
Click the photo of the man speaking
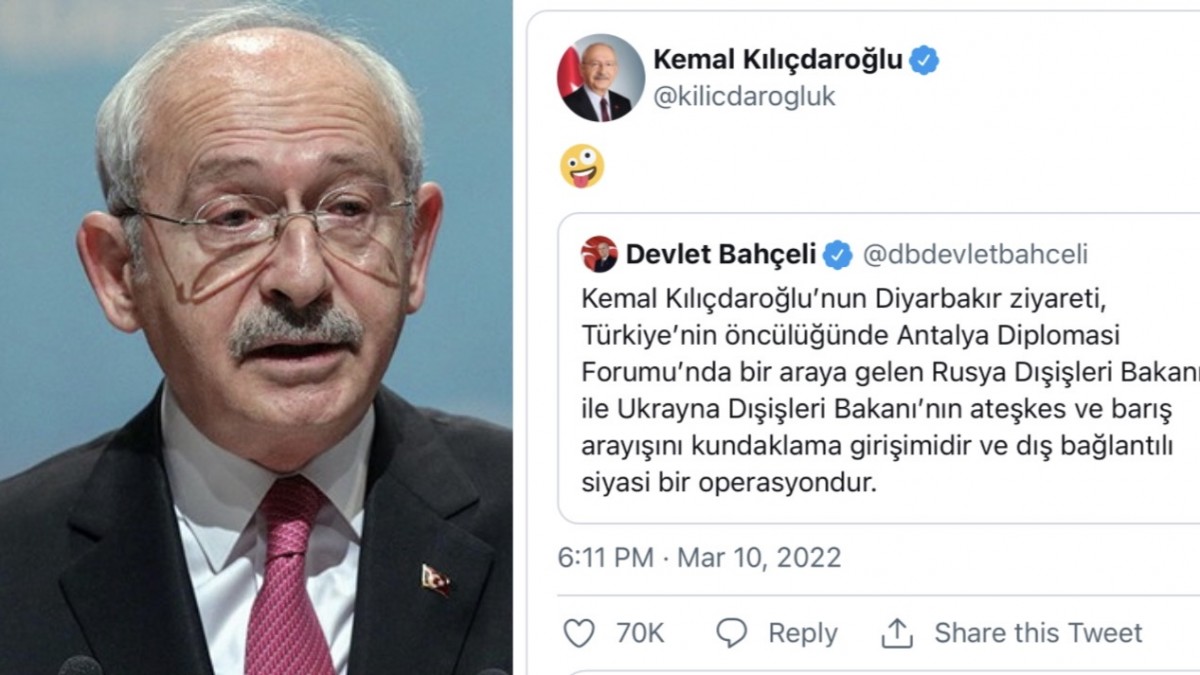(x=256, y=337)
